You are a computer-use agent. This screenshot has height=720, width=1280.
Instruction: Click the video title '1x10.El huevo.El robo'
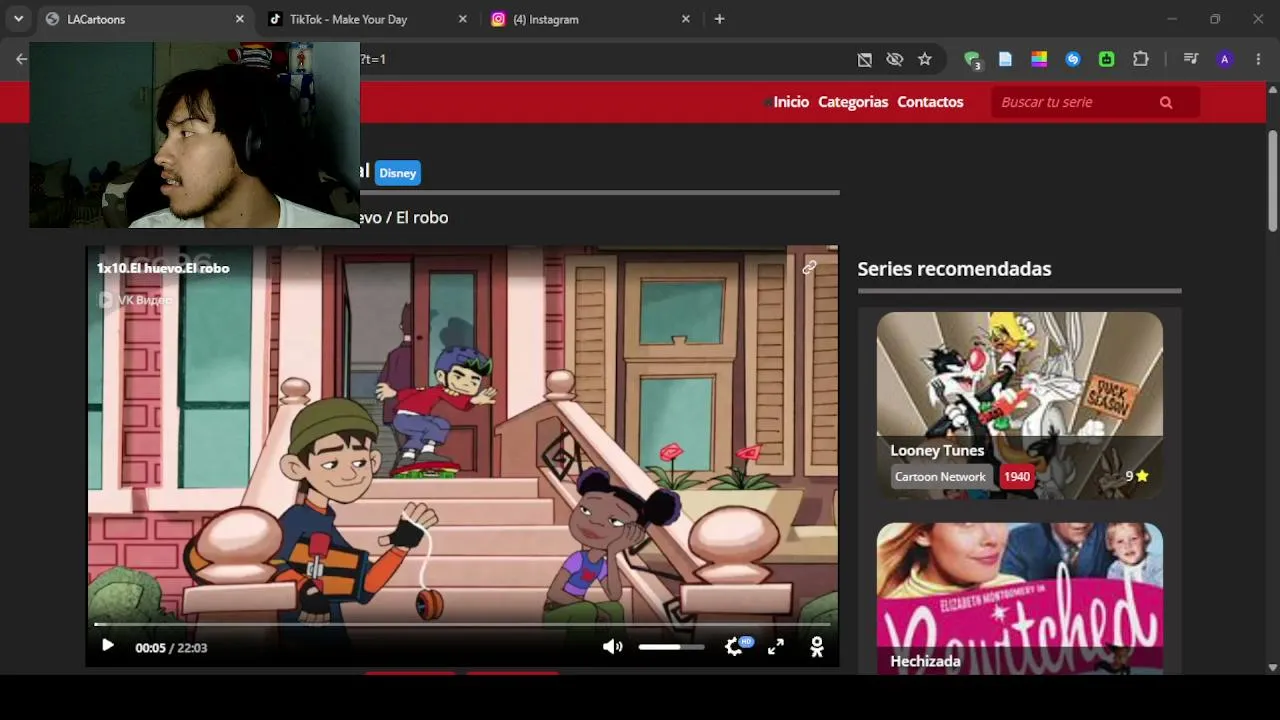pyautogui.click(x=163, y=268)
